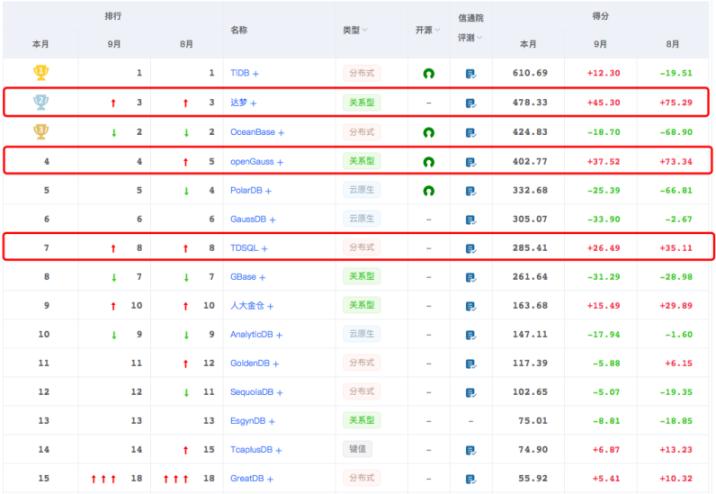Click the 信通院 evaluation icon for OceanBase
This screenshot has width=716, height=494.
pyautogui.click(x=471, y=132)
